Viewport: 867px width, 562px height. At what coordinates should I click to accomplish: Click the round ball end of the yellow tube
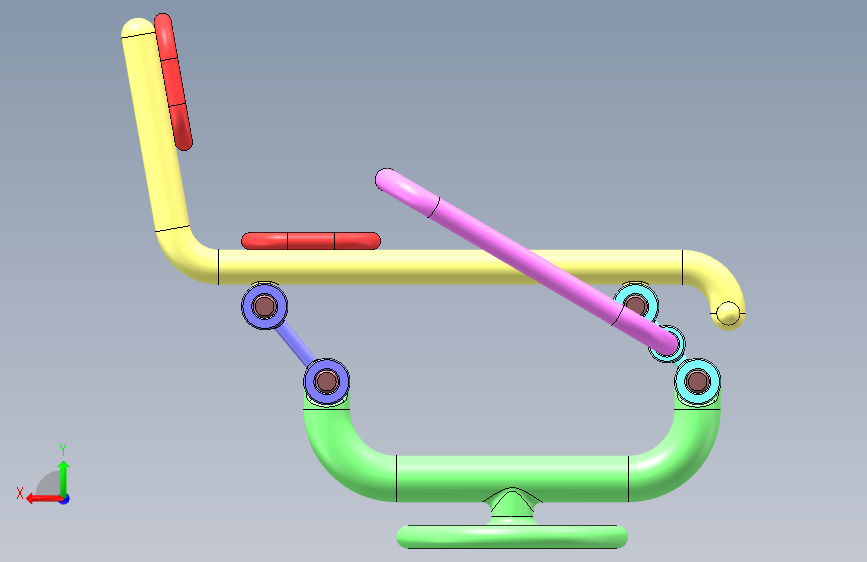(x=728, y=313)
